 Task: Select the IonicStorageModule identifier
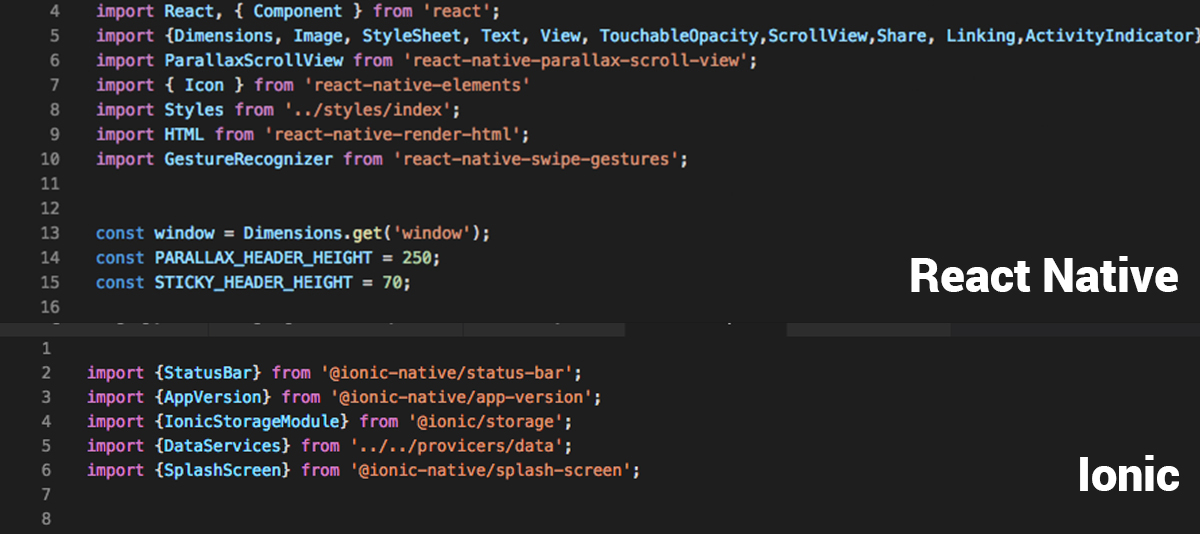(x=253, y=421)
